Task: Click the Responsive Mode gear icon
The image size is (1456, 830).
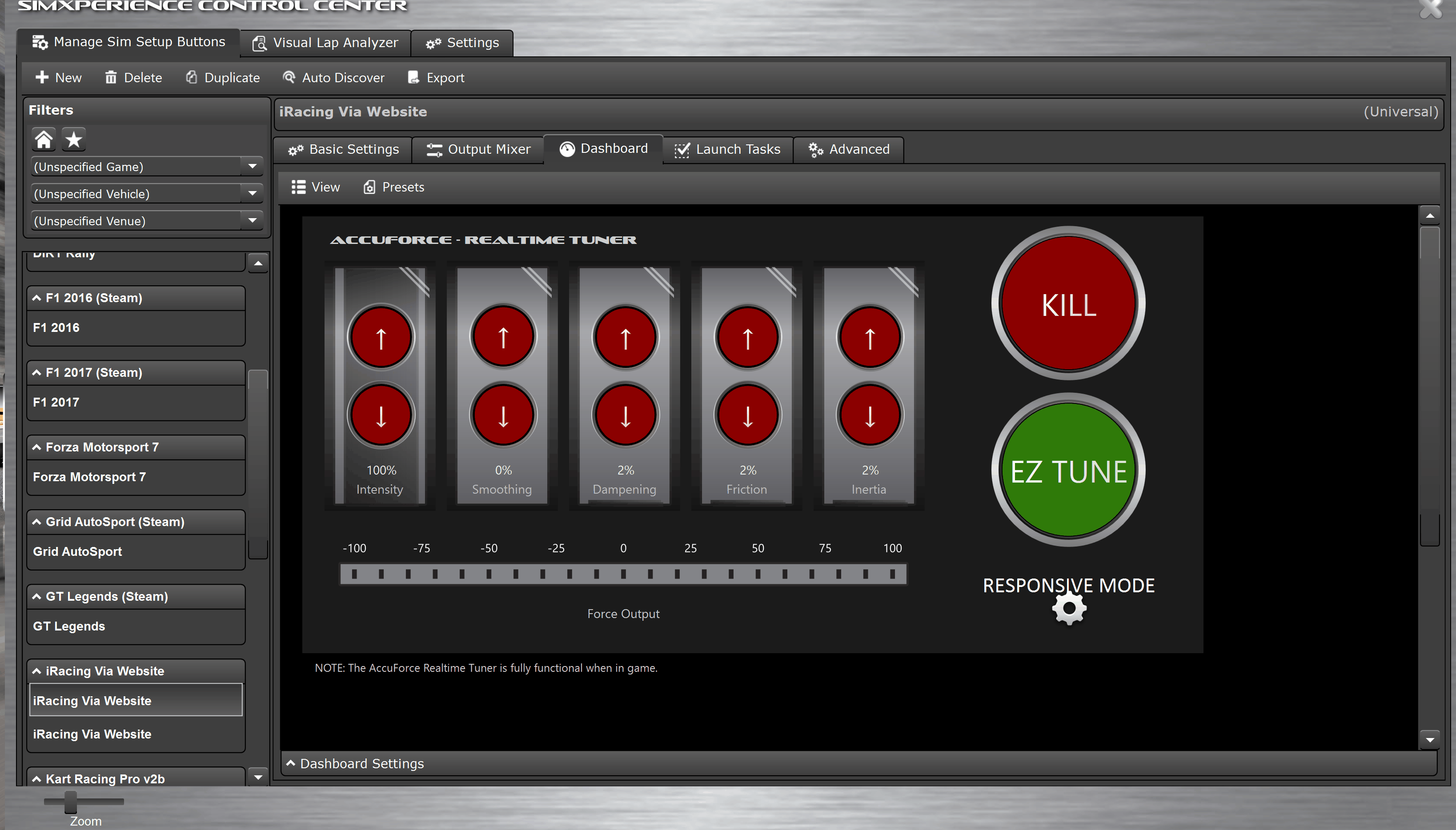Action: pos(1069,608)
